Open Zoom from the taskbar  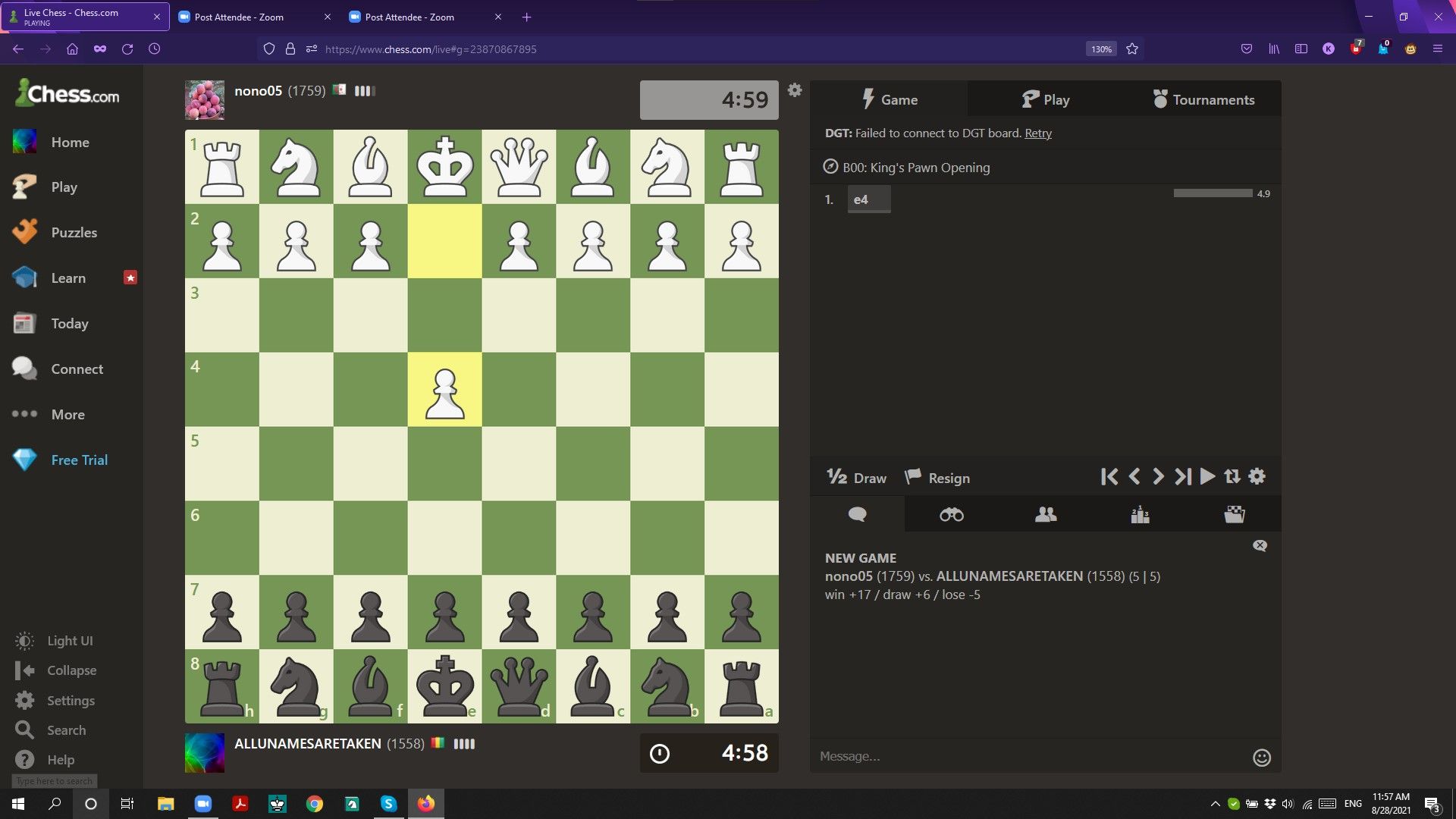pyautogui.click(x=202, y=804)
